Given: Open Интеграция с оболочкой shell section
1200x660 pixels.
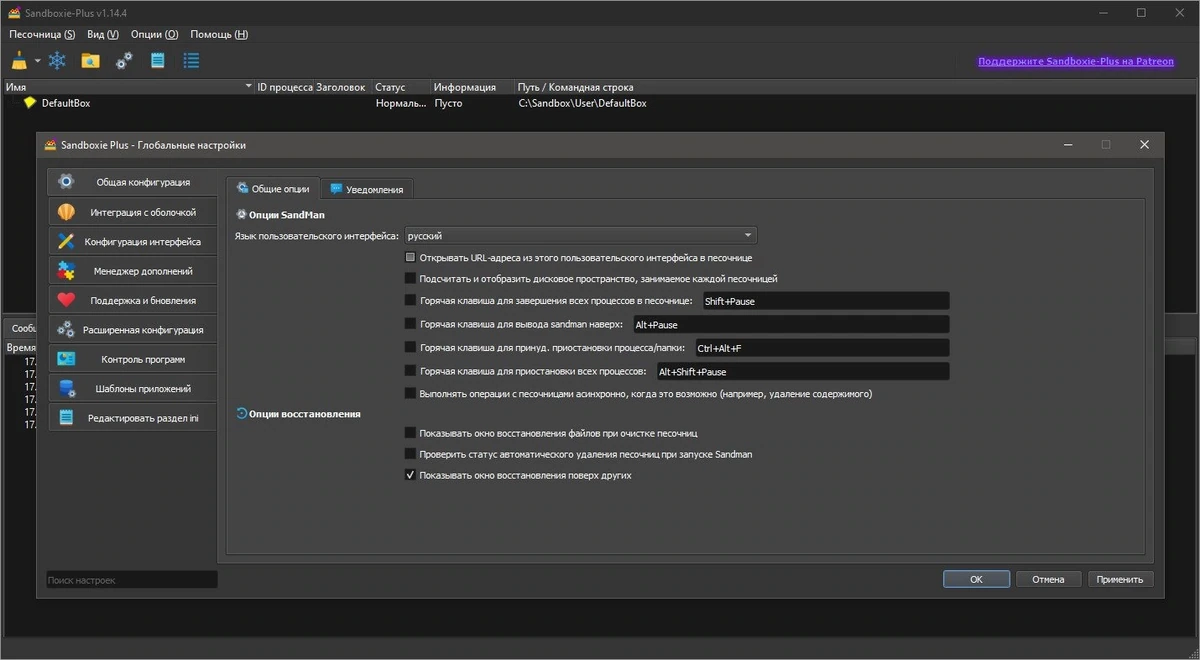Looking at the screenshot, I should pyautogui.click(x=132, y=212).
